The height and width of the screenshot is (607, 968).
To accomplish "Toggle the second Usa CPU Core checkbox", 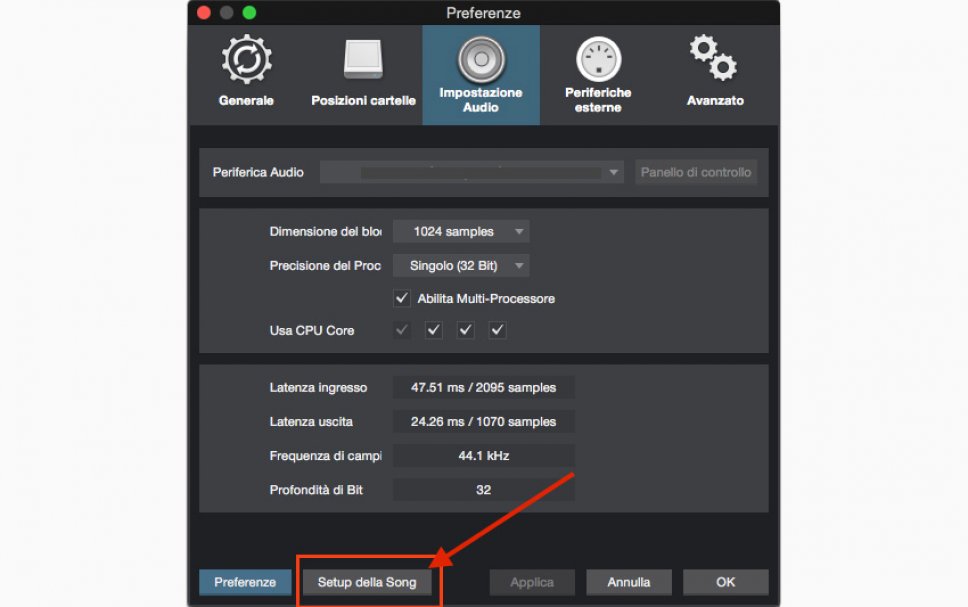I will (x=433, y=330).
